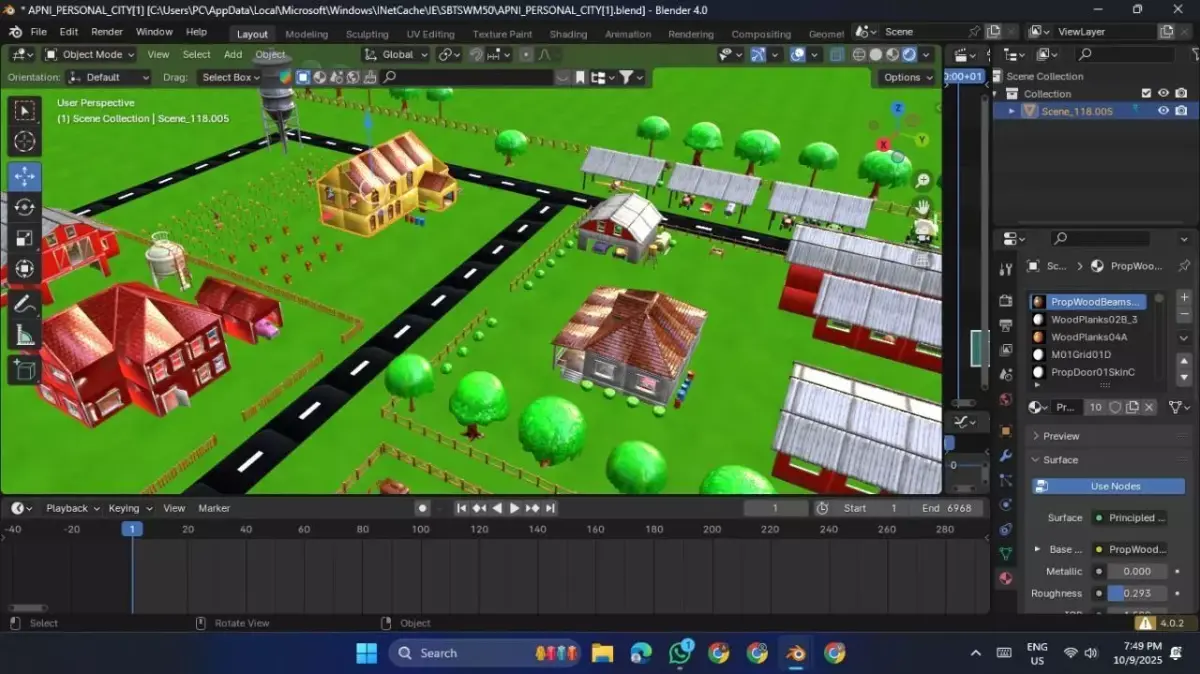The height and width of the screenshot is (674, 1200).
Task: Select the WoodPlanks04A material slot
Action: 1088,337
